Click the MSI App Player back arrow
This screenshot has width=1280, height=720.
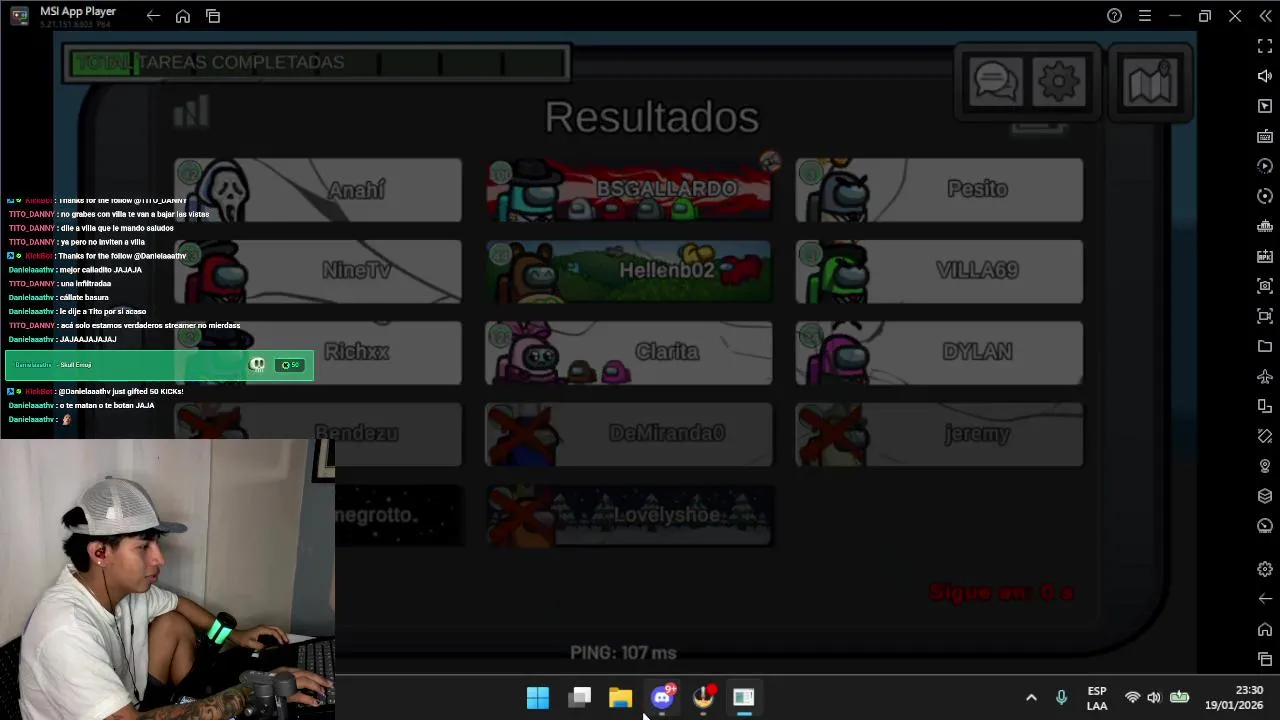153,16
